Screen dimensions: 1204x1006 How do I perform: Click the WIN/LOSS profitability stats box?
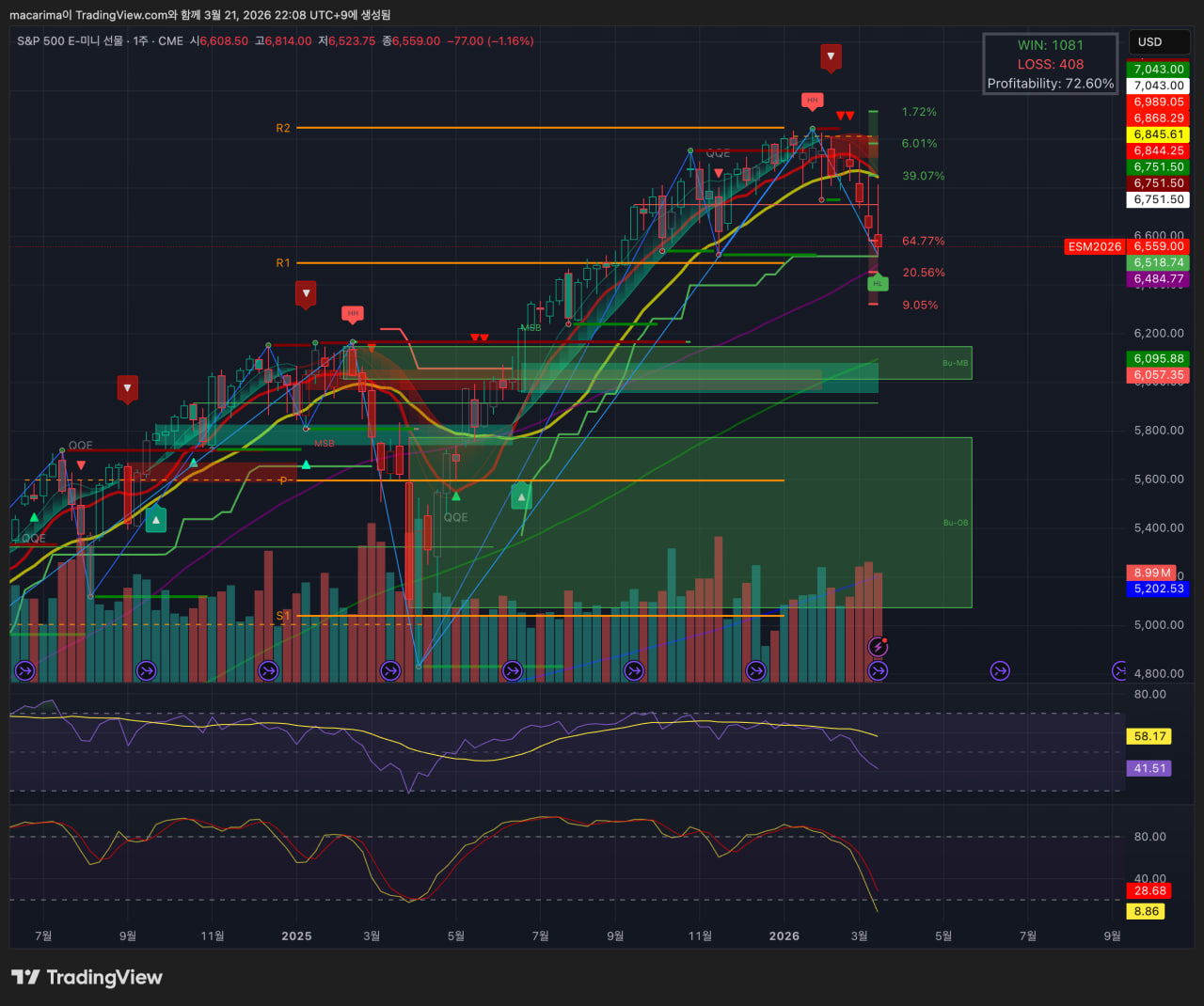pyautogui.click(x=1050, y=64)
